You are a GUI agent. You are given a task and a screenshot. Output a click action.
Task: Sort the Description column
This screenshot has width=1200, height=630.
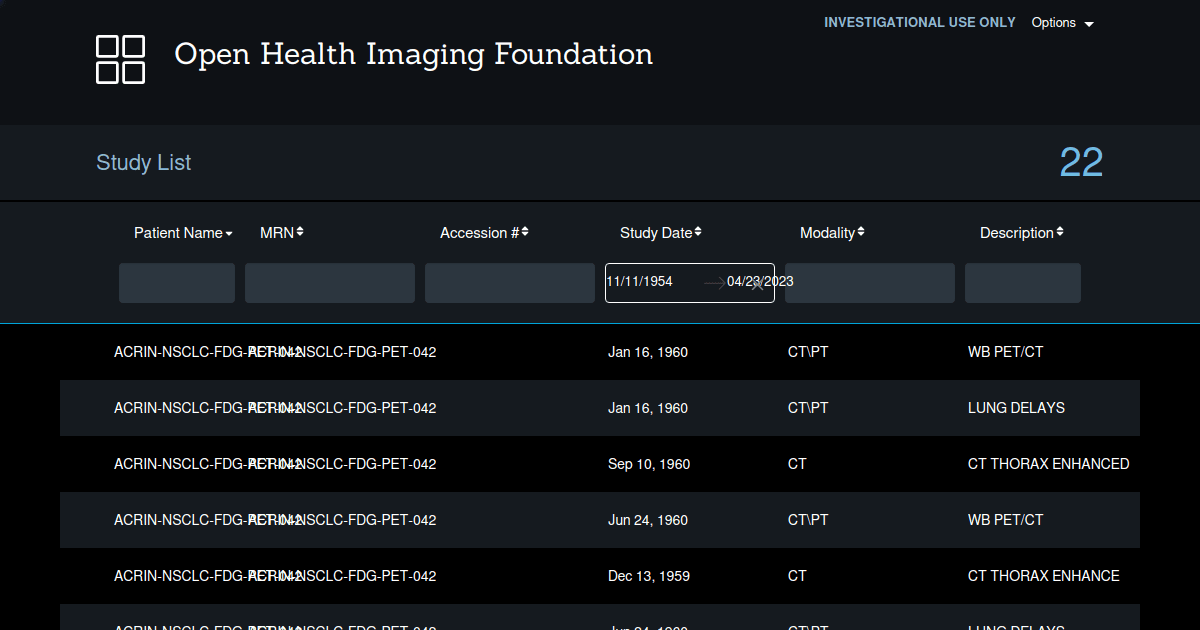pos(1061,232)
